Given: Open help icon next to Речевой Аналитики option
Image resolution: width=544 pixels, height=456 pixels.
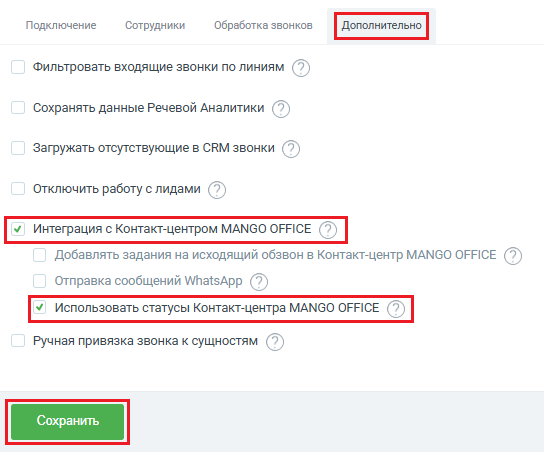Looking at the screenshot, I should (281, 109).
